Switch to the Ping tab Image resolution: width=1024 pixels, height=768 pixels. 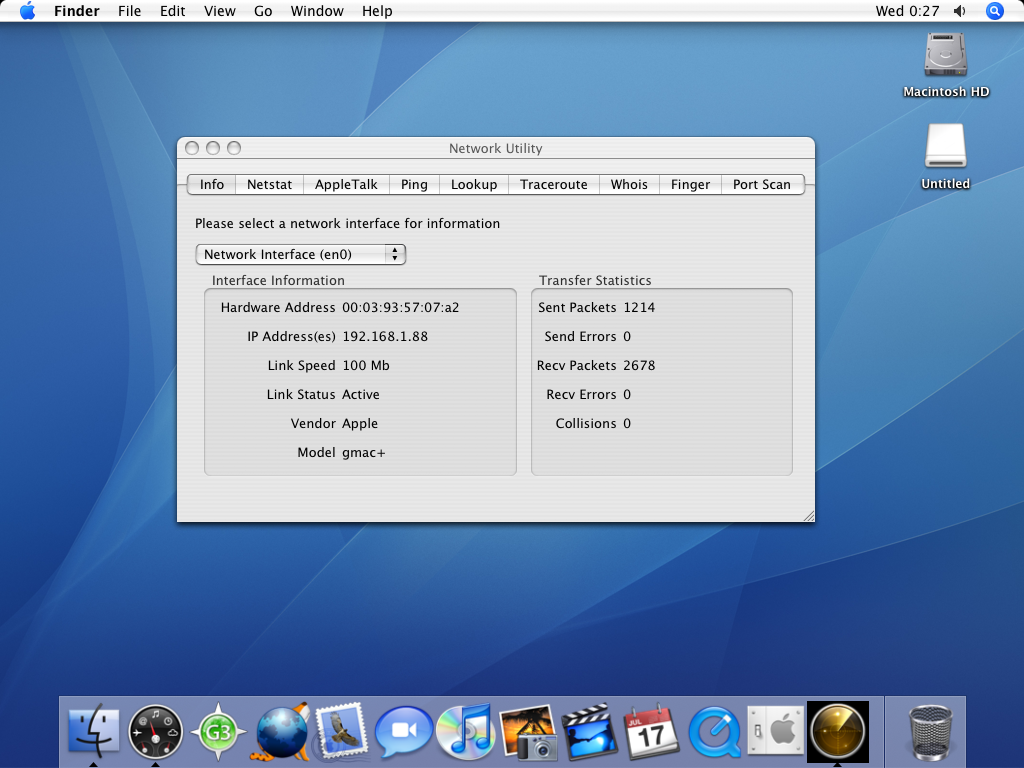coord(414,185)
